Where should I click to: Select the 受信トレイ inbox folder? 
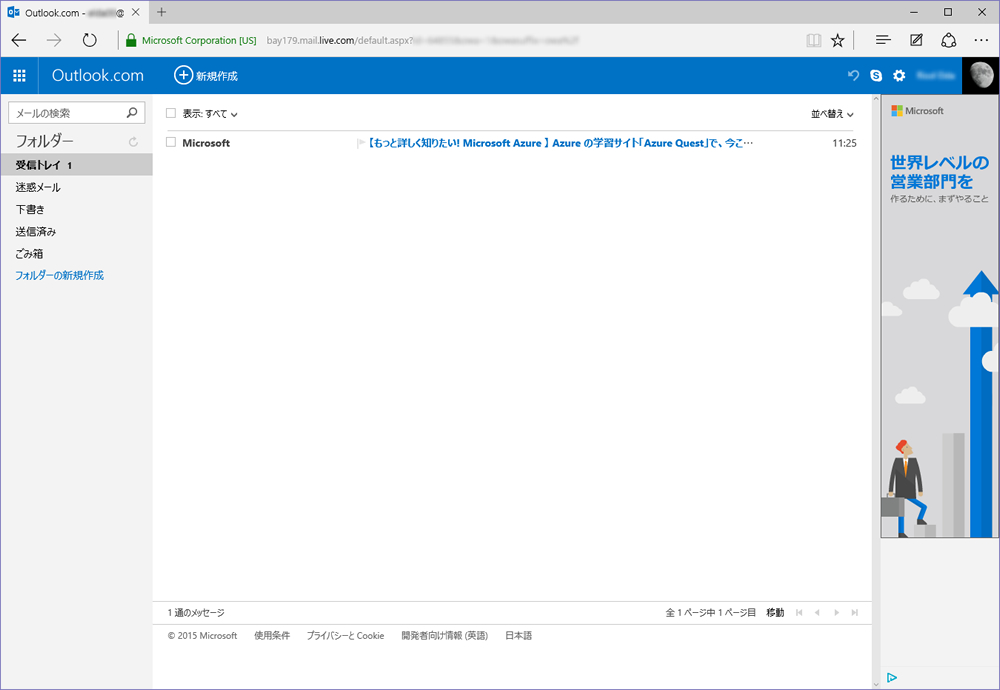(77, 165)
